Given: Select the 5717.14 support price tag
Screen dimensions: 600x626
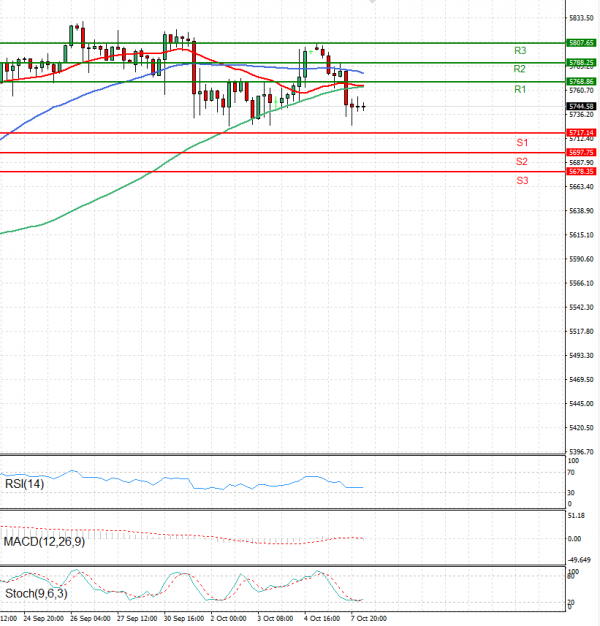Looking at the screenshot, I should (581, 133).
